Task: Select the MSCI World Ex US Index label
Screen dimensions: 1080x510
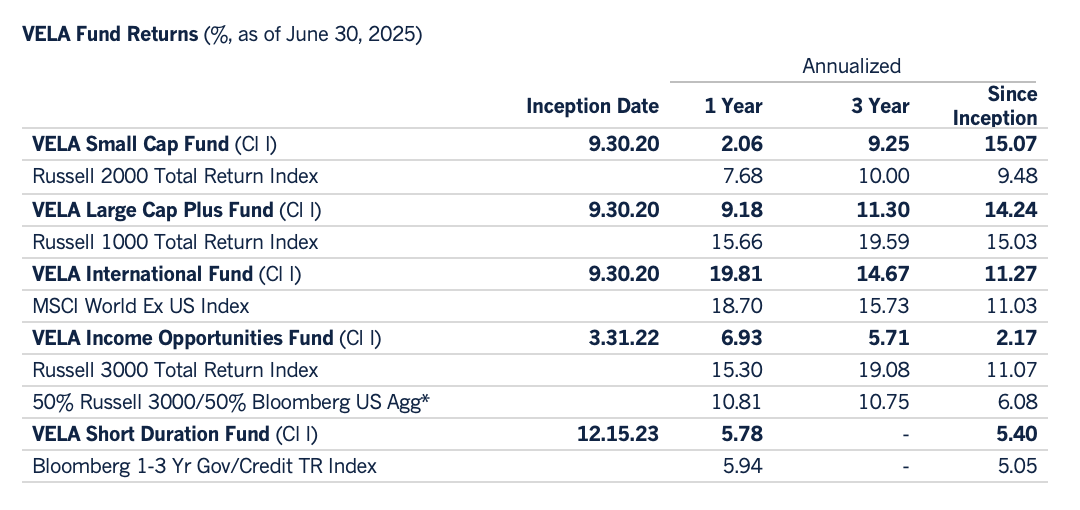Action: click(141, 305)
